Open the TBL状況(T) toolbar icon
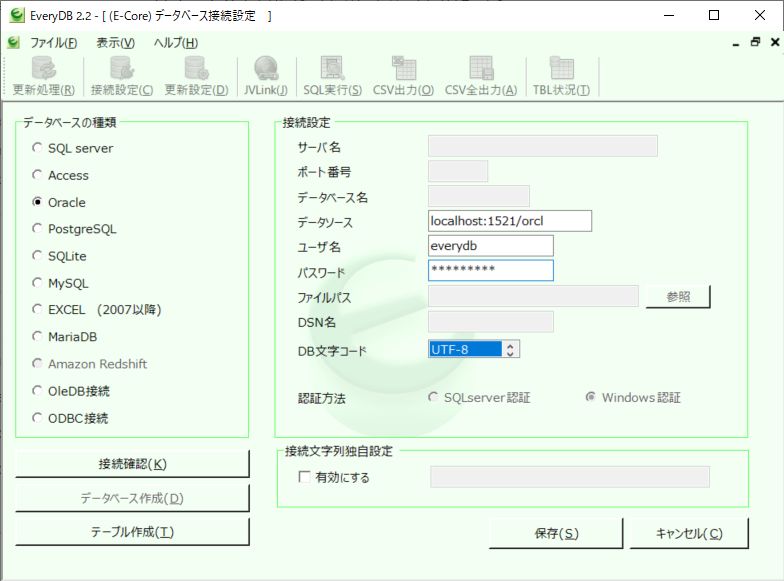Screen dimensions: 784x581 (561, 76)
